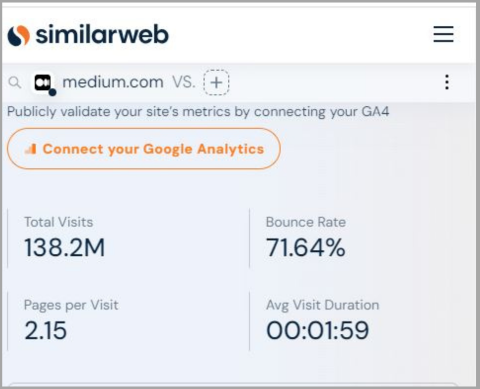Viewport: 480px width, 389px height.
Task: Click the GA4 validation message text
Action: [198, 112]
